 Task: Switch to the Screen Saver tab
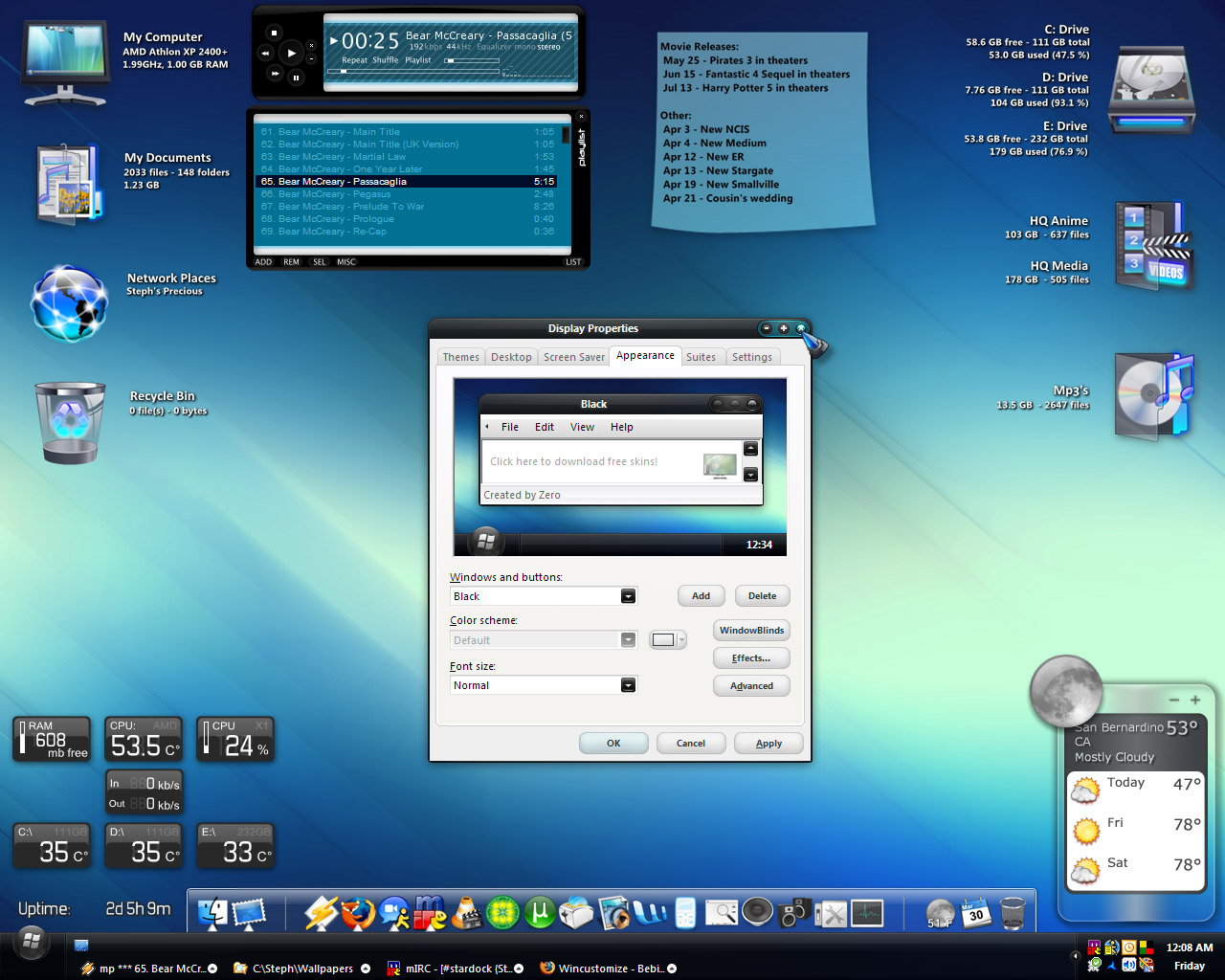[574, 357]
